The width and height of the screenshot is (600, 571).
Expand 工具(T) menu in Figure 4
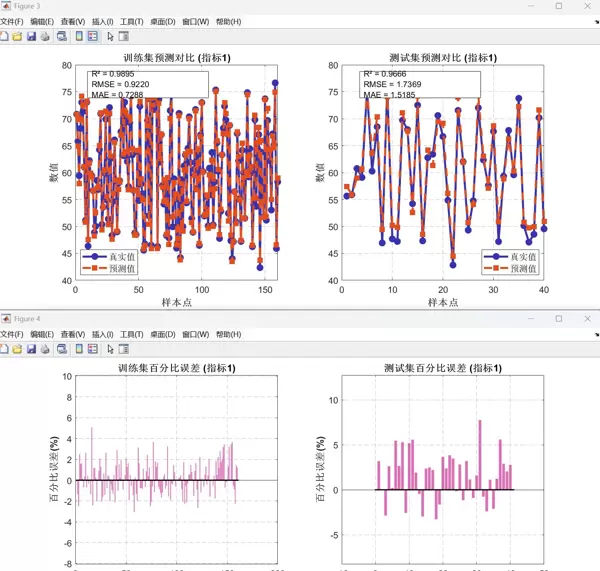coord(131,334)
